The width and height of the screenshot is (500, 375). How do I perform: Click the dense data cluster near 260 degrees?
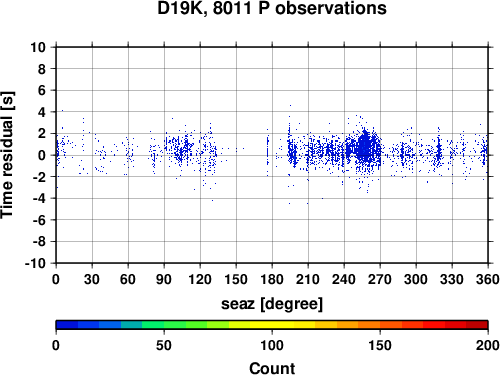pyautogui.click(x=366, y=149)
